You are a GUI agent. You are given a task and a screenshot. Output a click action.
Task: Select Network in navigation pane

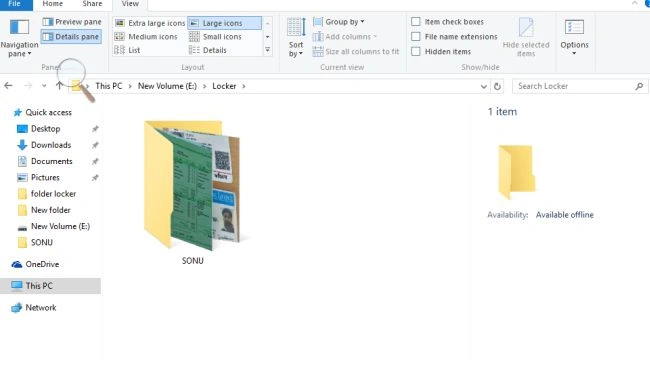pos(41,308)
